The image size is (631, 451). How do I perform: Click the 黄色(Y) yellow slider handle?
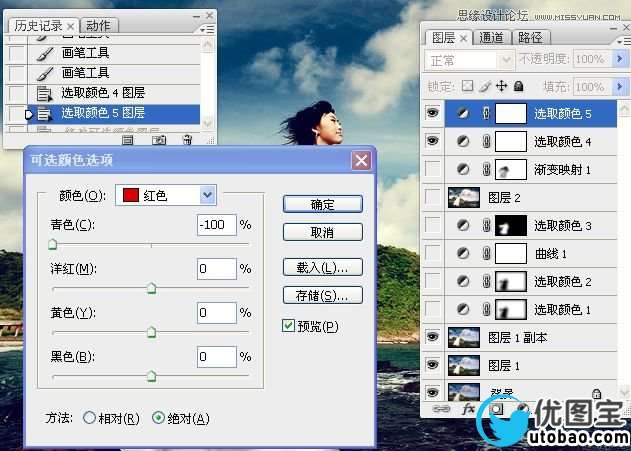coord(151,332)
